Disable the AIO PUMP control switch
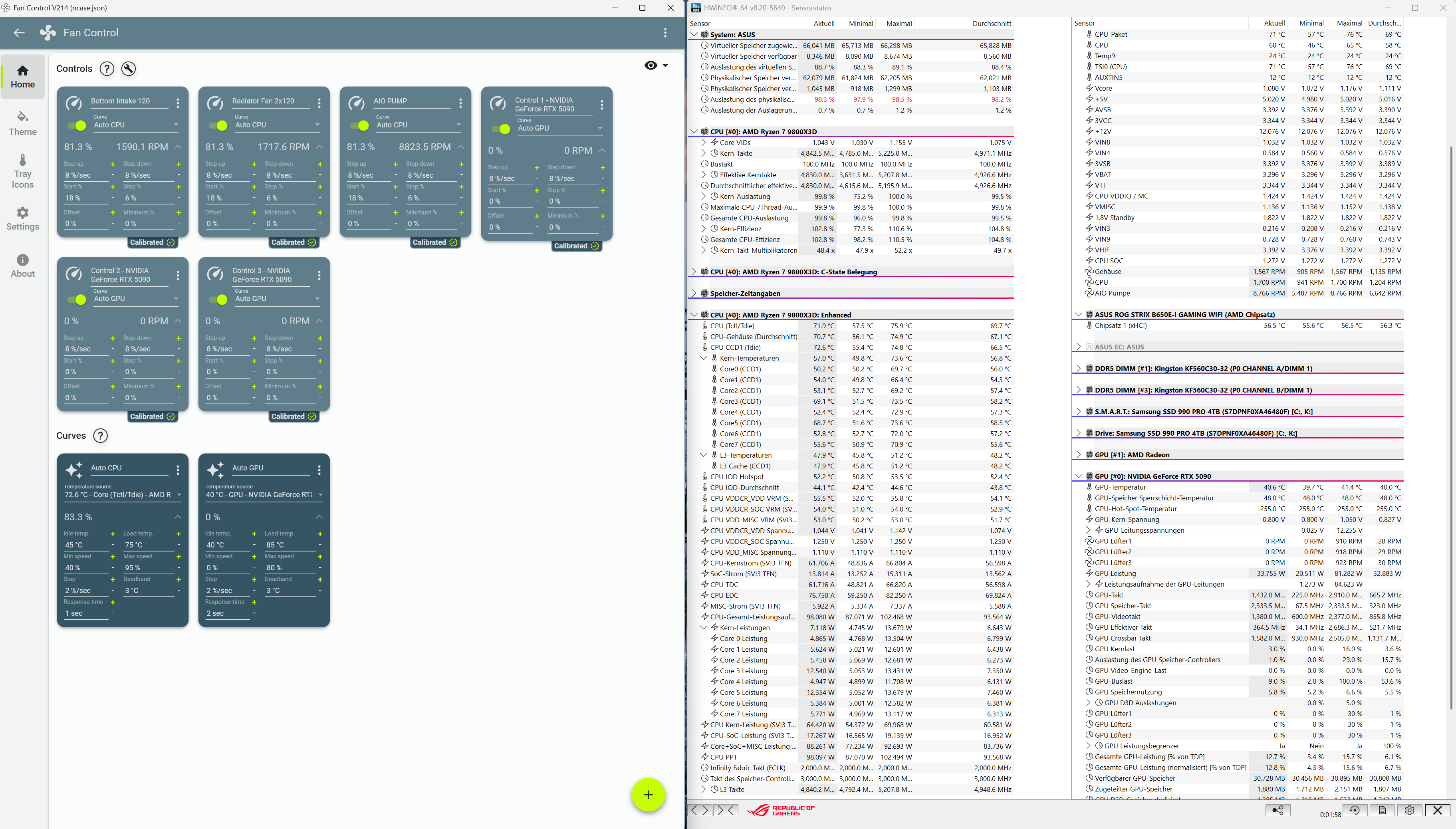This screenshot has width=1456, height=829. 359,125
